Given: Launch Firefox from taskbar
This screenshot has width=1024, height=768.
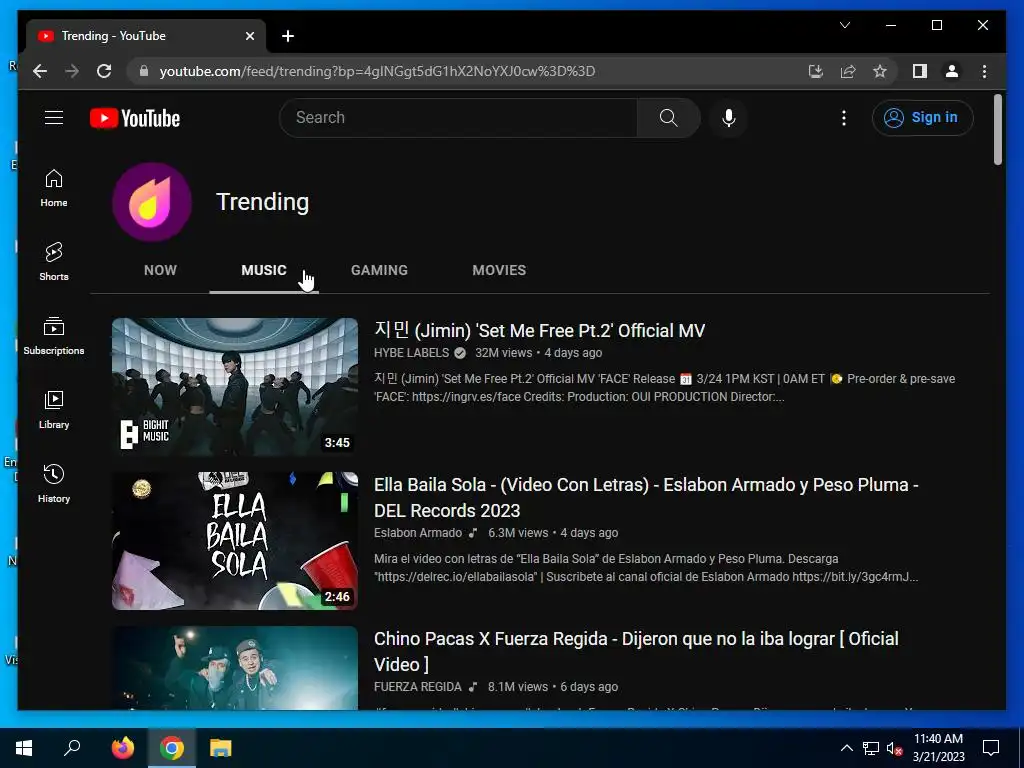Looking at the screenshot, I should (122, 748).
